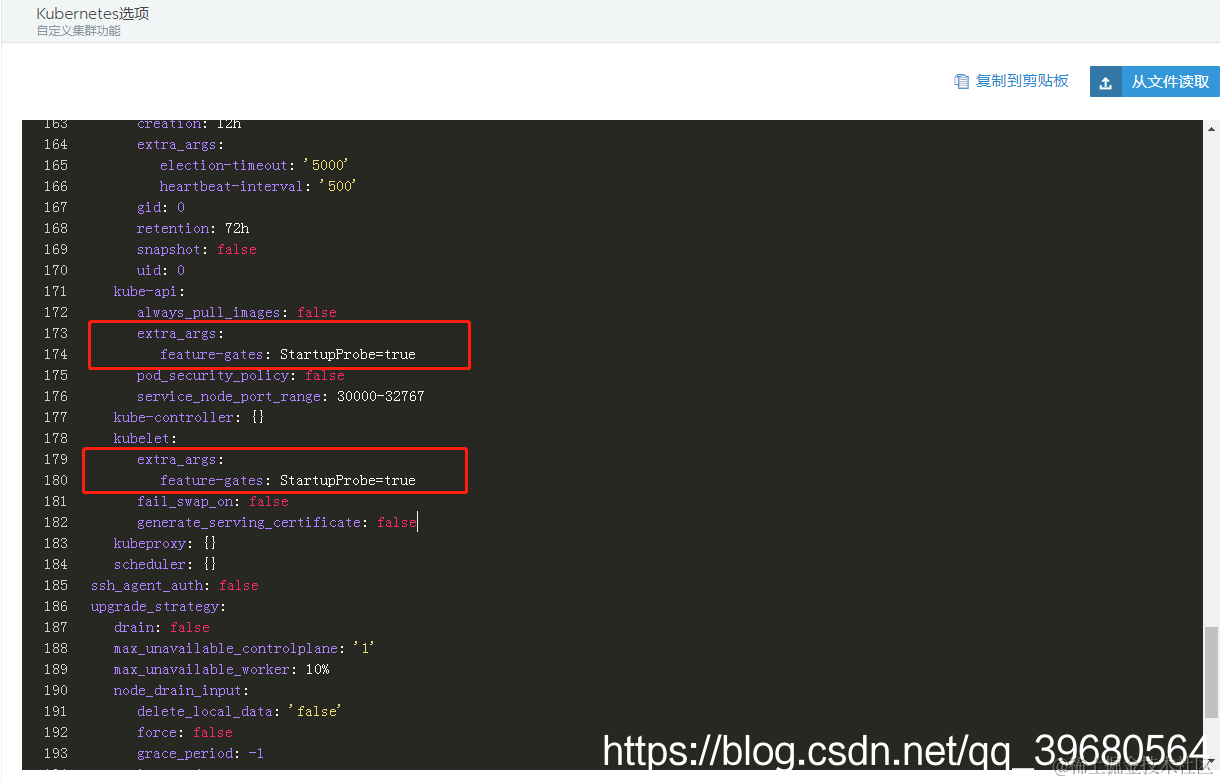The width and height of the screenshot is (1220, 783).
Task: Click 'drain' on line 187
Action: pos(134,627)
